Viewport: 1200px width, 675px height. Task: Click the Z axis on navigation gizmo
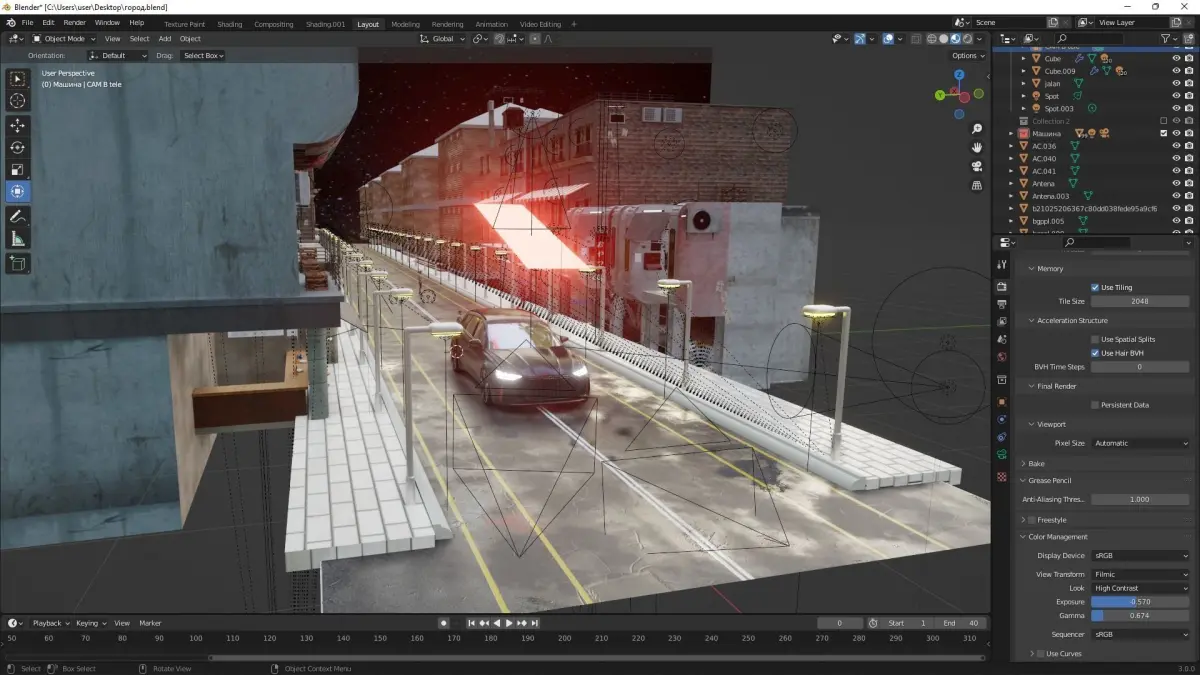pos(957,76)
